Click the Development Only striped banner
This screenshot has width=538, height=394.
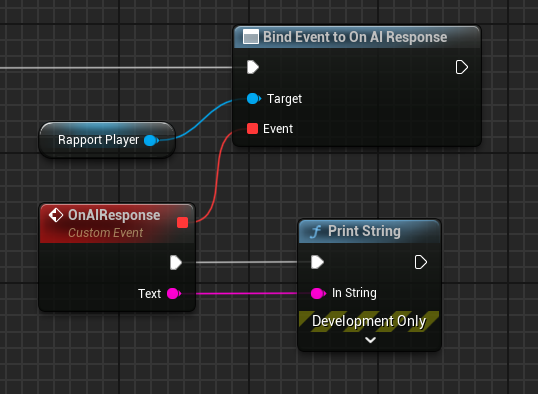(x=369, y=321)
